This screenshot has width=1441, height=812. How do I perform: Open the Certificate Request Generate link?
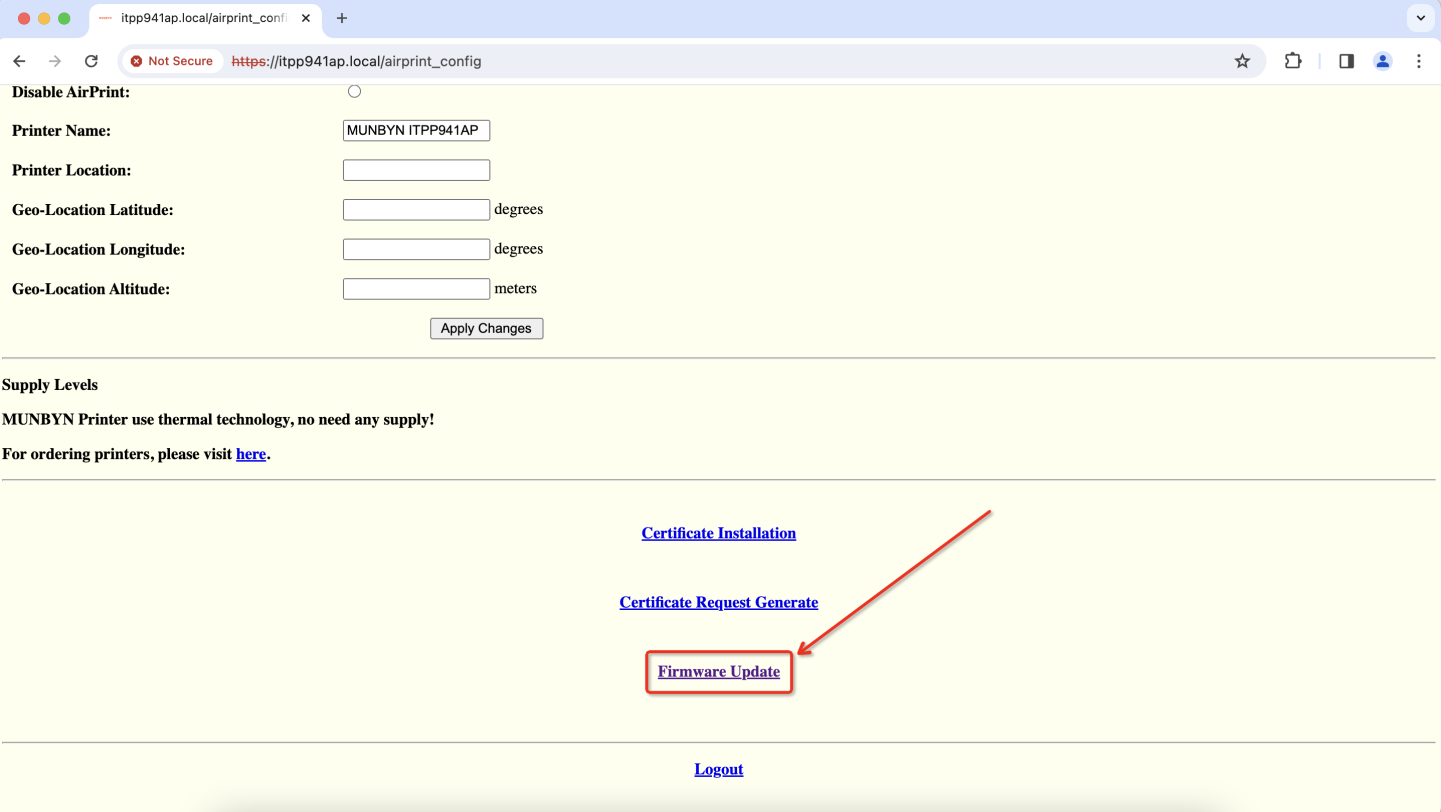point(719,602)
